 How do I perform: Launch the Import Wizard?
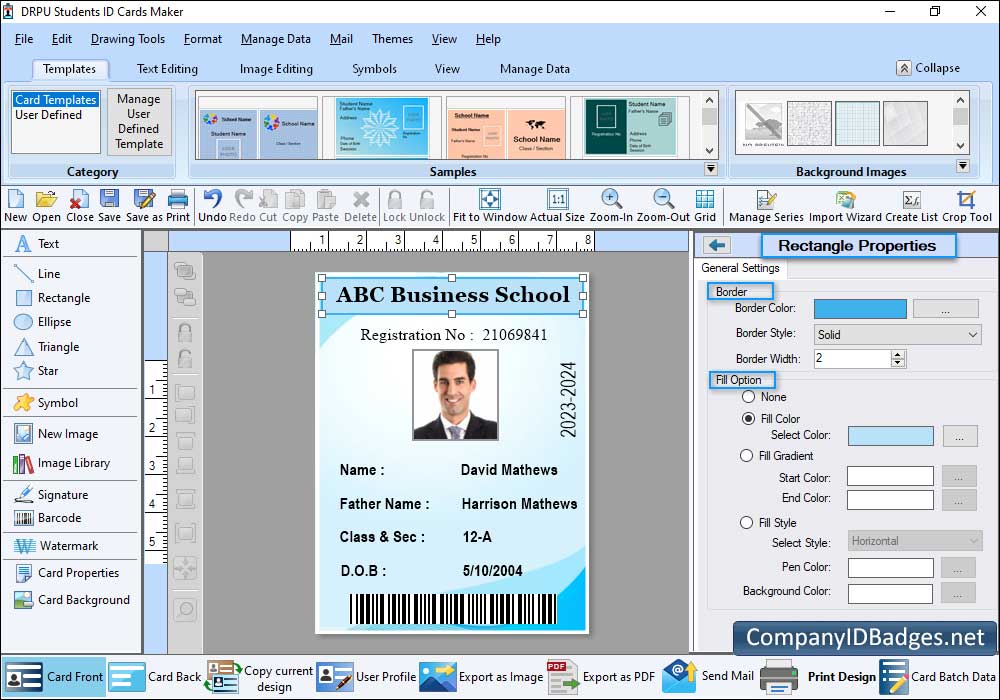point(845,205)
